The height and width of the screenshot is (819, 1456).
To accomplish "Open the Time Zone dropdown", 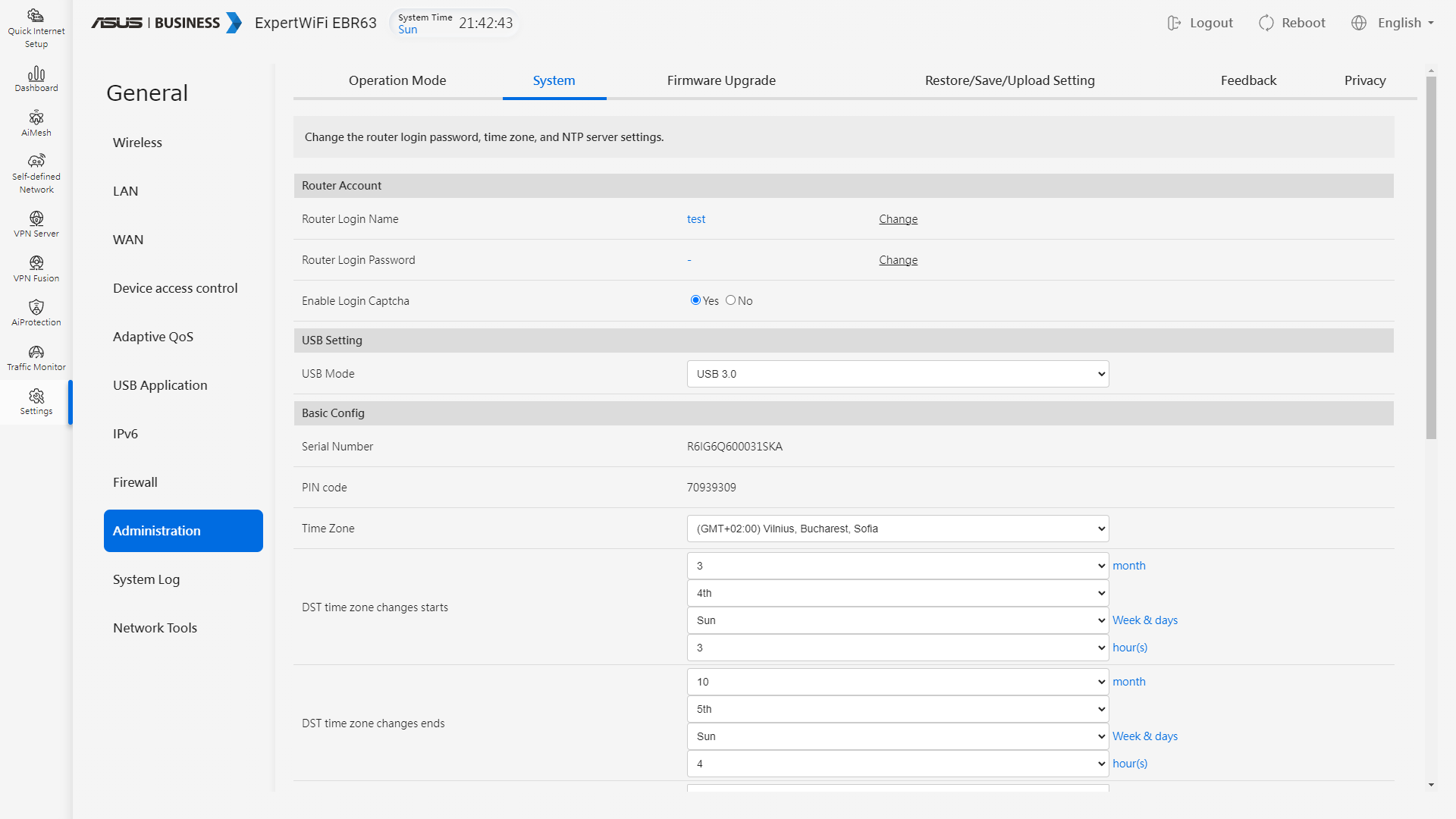I will coord(897,529).
